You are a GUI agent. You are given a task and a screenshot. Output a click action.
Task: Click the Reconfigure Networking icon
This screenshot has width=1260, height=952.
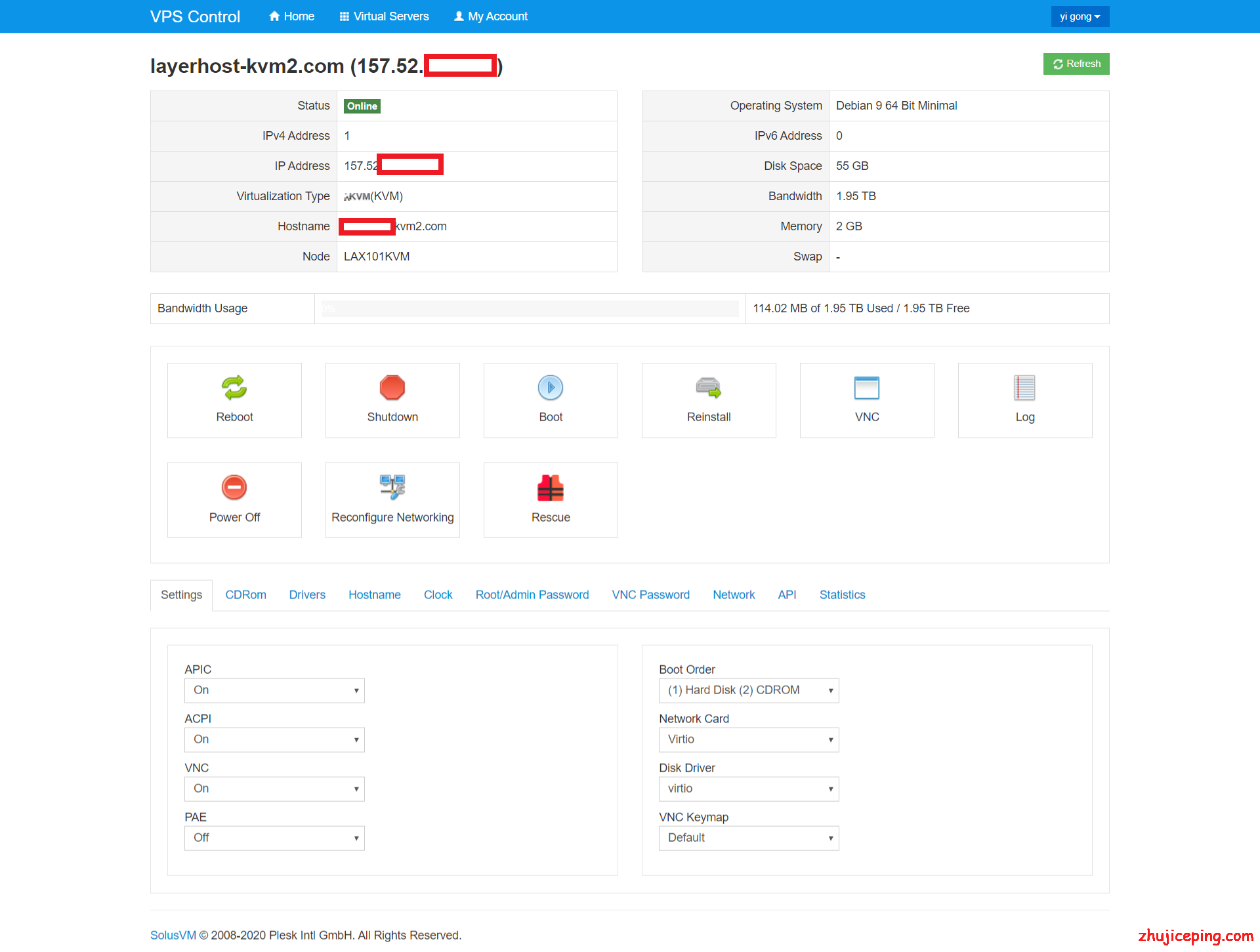tap(392, 487)
